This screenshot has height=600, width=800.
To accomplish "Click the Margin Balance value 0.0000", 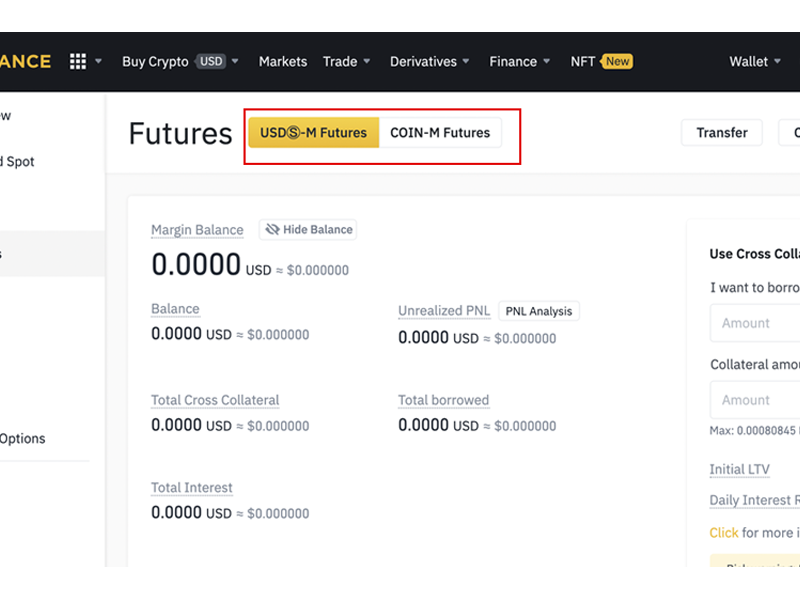I will pos(196,265).
